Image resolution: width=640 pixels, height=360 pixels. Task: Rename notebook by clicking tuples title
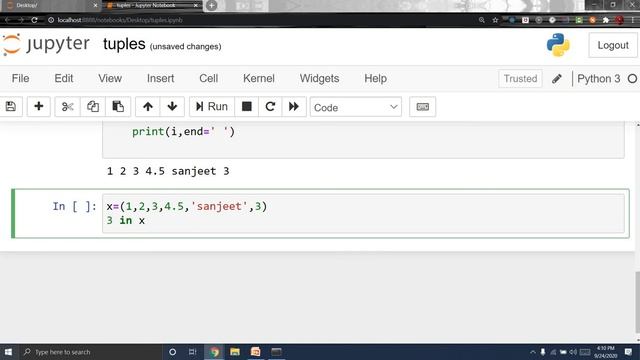pos(124,44)
